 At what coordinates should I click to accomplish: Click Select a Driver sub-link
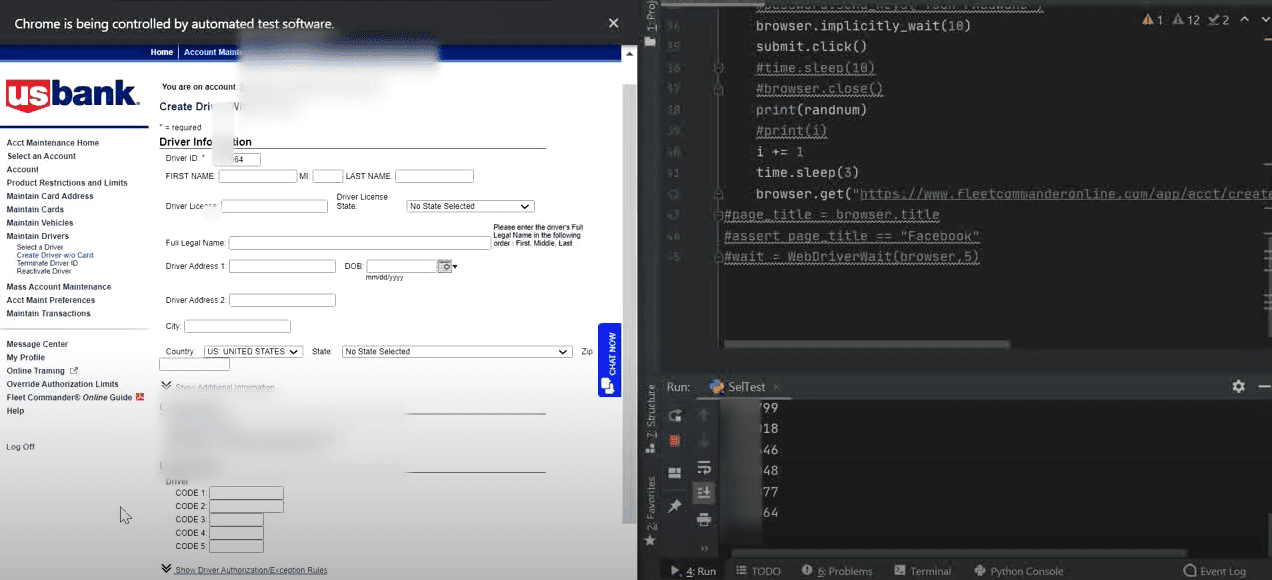(x=40, y=247)
